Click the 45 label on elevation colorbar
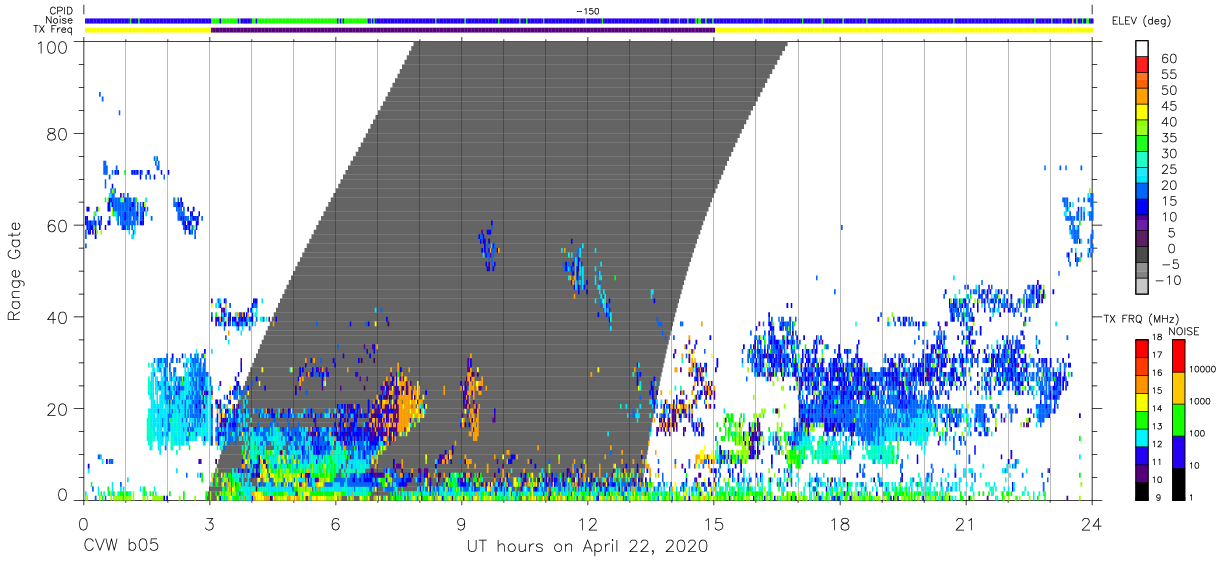 1168,106
